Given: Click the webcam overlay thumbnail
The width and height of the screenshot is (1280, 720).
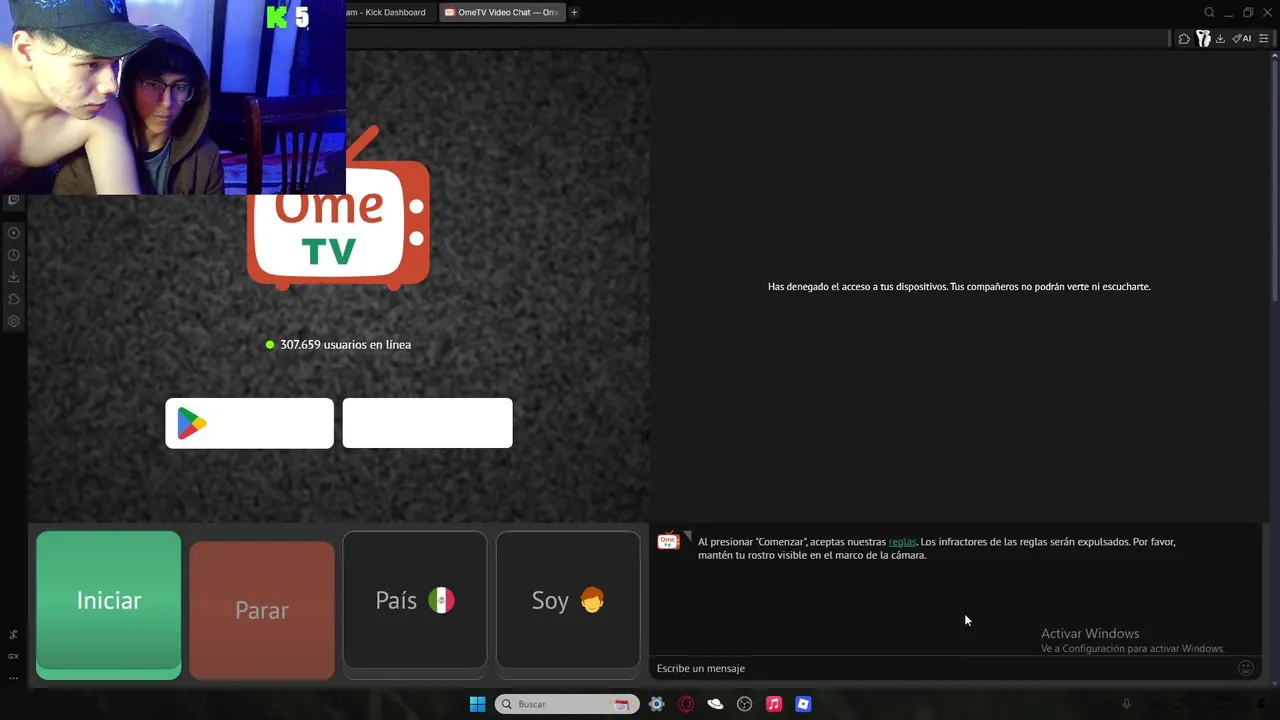Looking at the screenshot, I should coord(172,97).
